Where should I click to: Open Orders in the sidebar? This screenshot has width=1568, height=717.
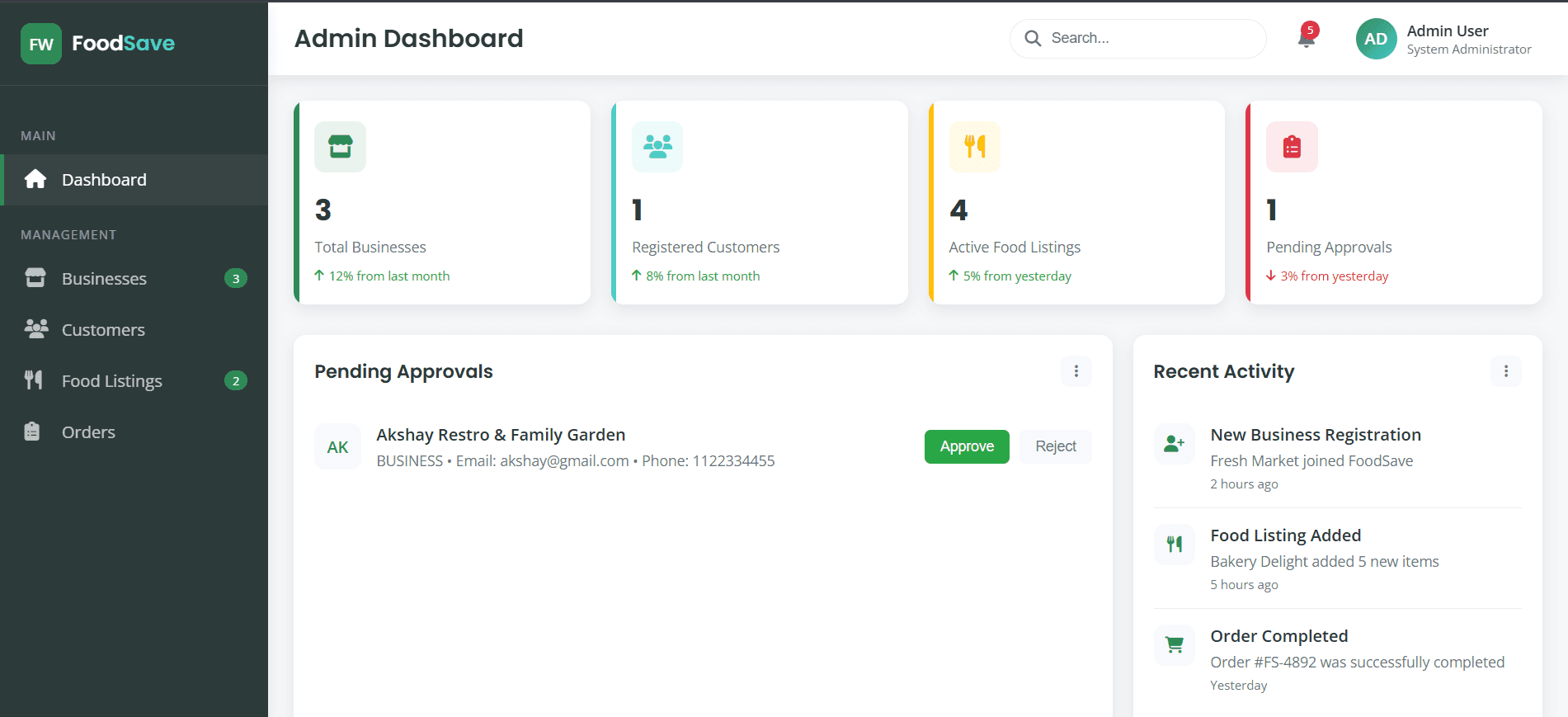click(x=134, y=432)
